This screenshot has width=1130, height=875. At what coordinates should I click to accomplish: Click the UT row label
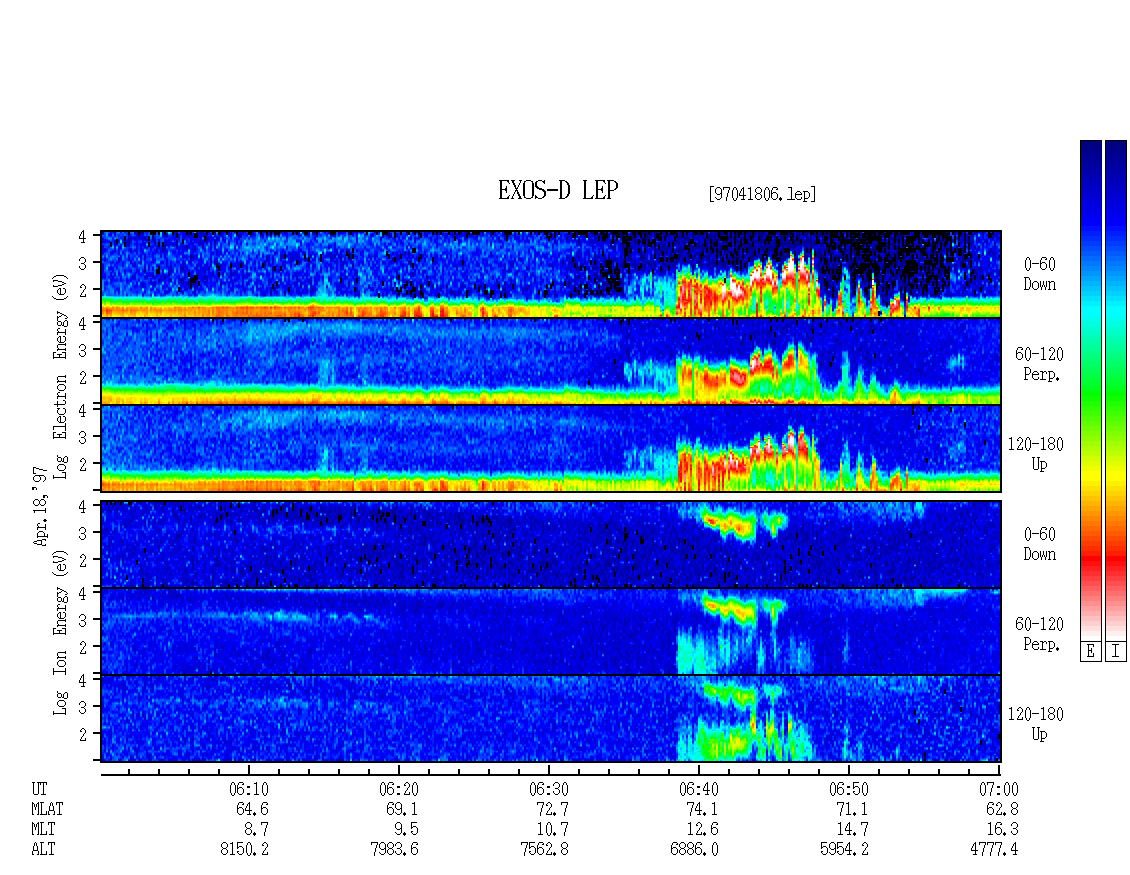click(x=39, y=789)
